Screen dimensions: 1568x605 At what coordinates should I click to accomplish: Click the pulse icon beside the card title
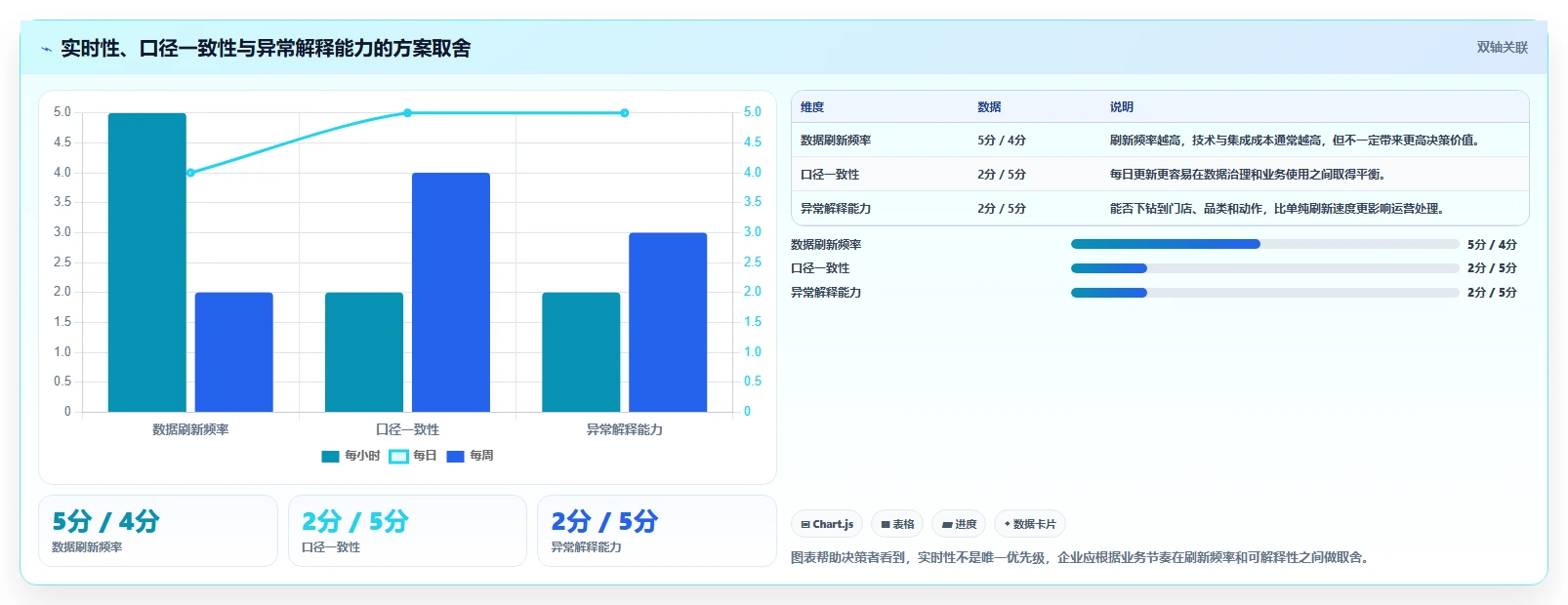click(x=46, y=49)
